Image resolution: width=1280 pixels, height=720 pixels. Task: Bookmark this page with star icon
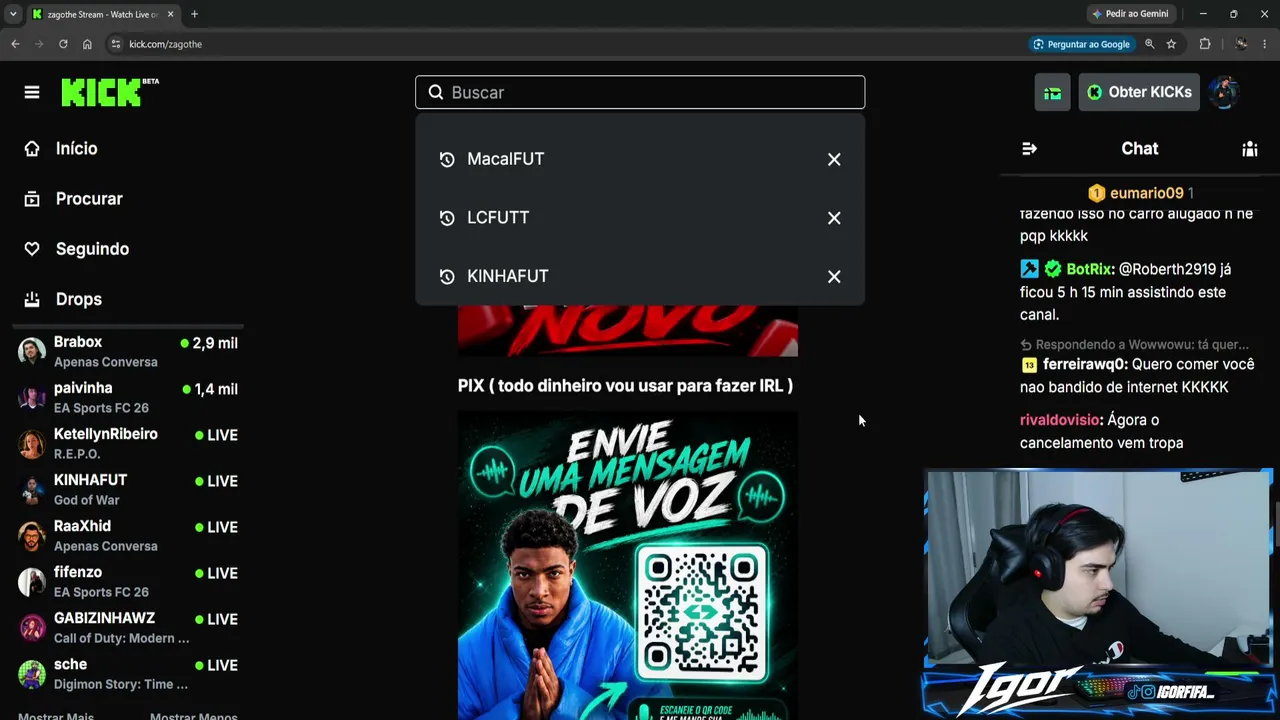[x=1171, y=44]
